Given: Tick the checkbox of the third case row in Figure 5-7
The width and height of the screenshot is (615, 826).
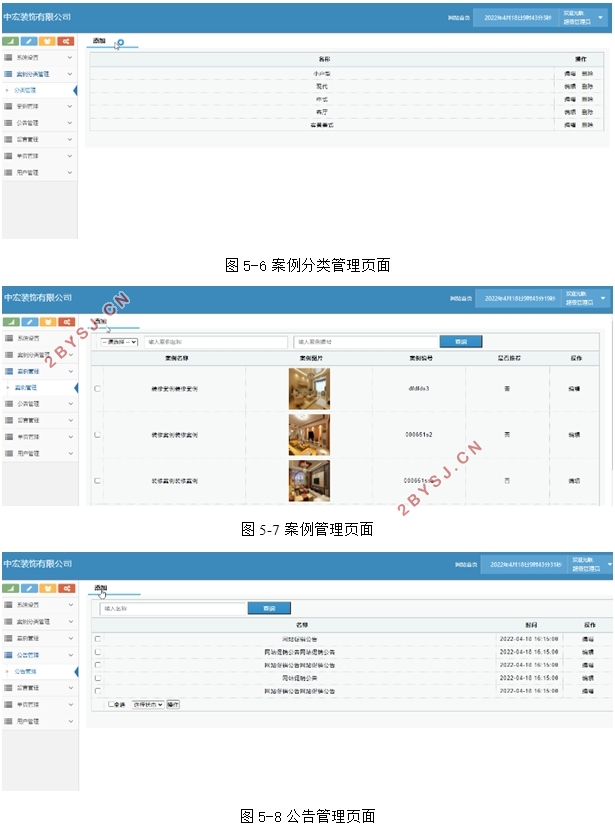Looking at the screenshot, I should pos(97,481).
